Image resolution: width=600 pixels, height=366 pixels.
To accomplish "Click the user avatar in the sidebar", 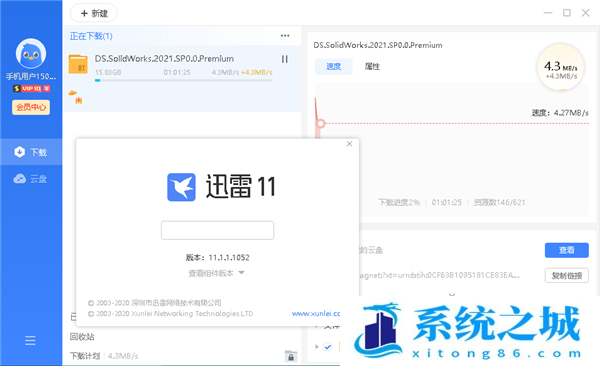I will (31, 54).
